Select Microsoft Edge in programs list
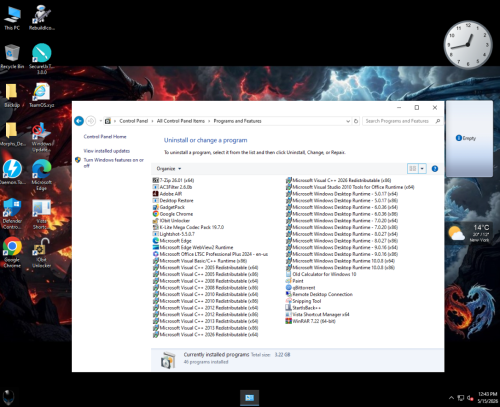 (x=172, y=241)
